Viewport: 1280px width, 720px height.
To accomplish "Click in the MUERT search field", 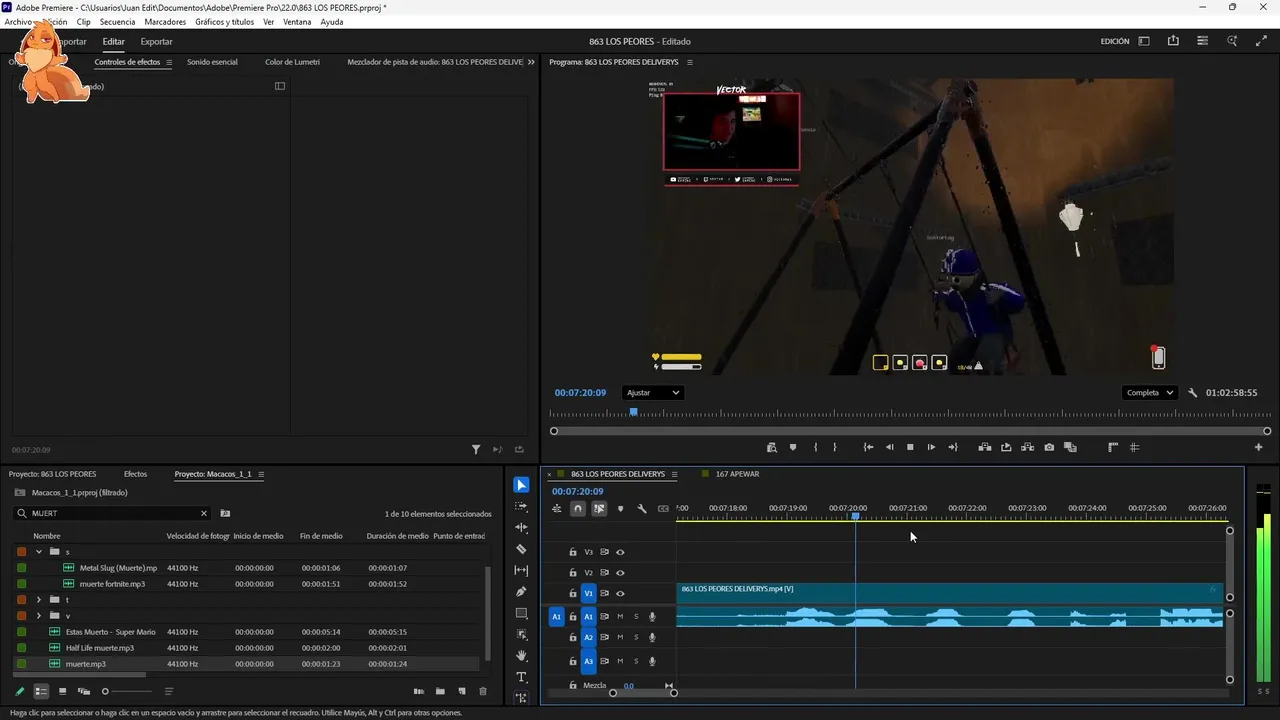I will click(x=112, y=513).
